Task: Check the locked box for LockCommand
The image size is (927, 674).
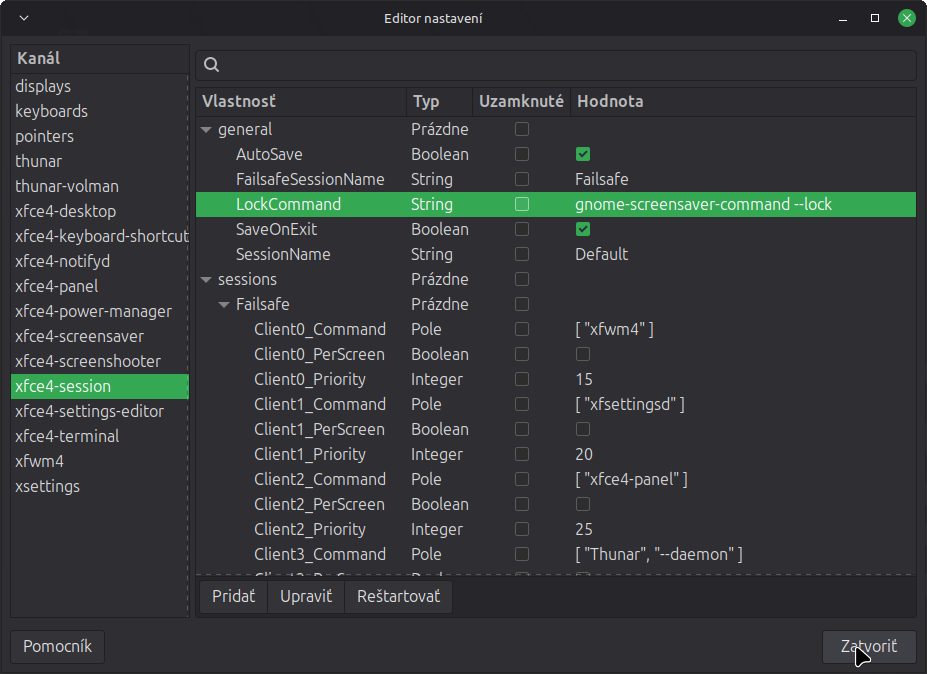Action: pyautogui.click(x=521, y=205)
